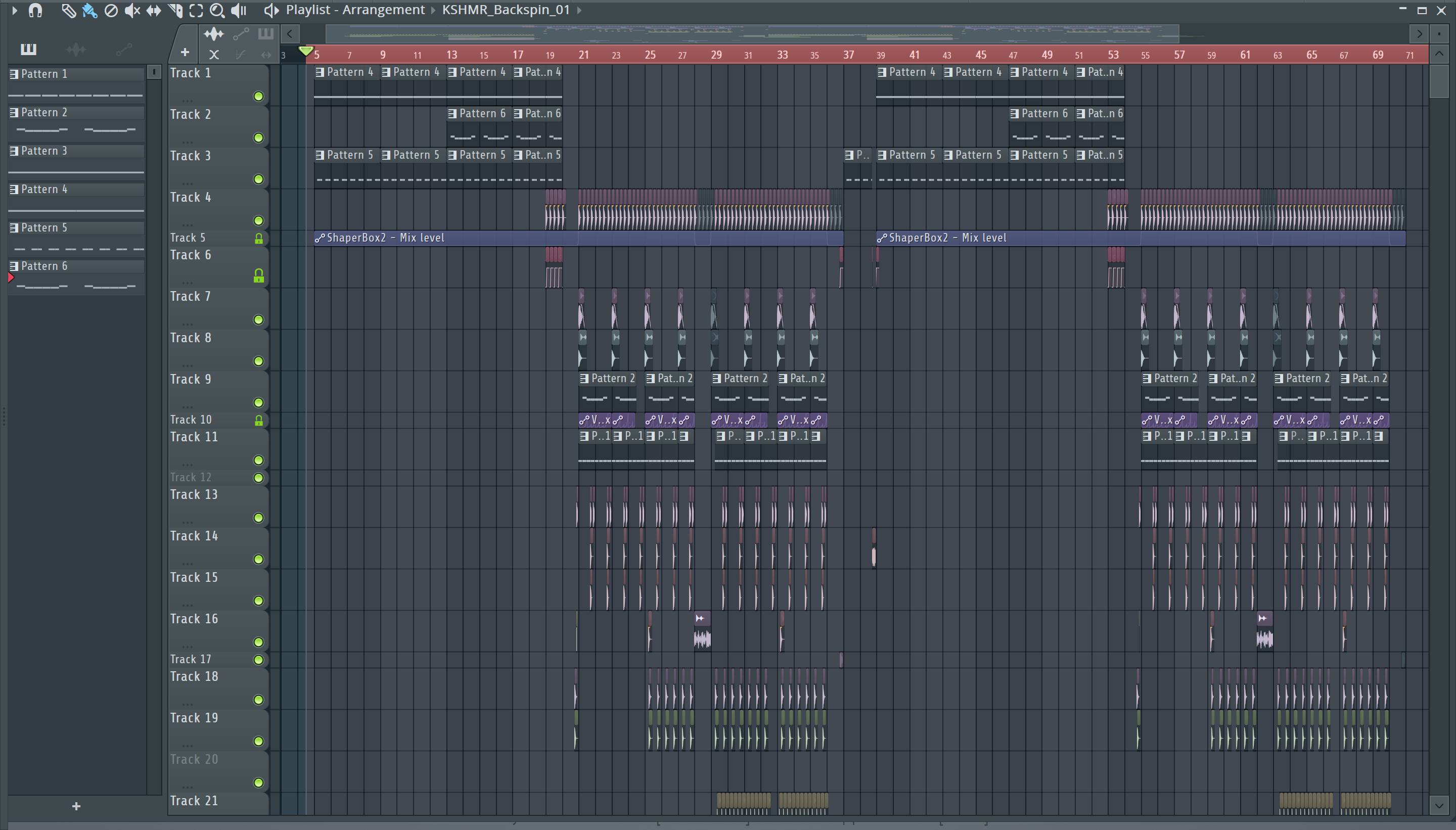The width and height of the screenshot is (1456, 830).
Task: Click the Track 16 name label
Action: tap(194, 619)
